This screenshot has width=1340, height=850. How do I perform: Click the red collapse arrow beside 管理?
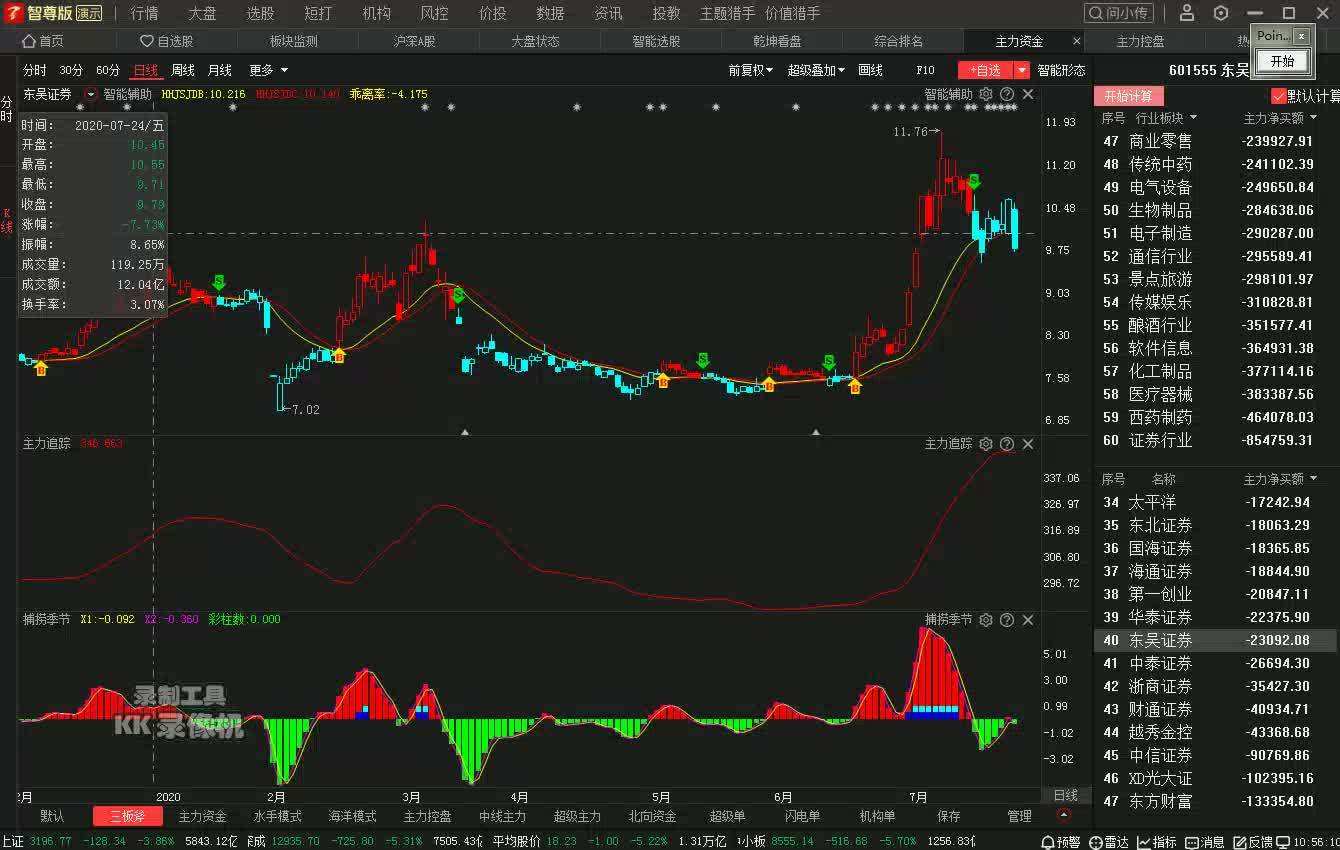[x=1063, y=816]
